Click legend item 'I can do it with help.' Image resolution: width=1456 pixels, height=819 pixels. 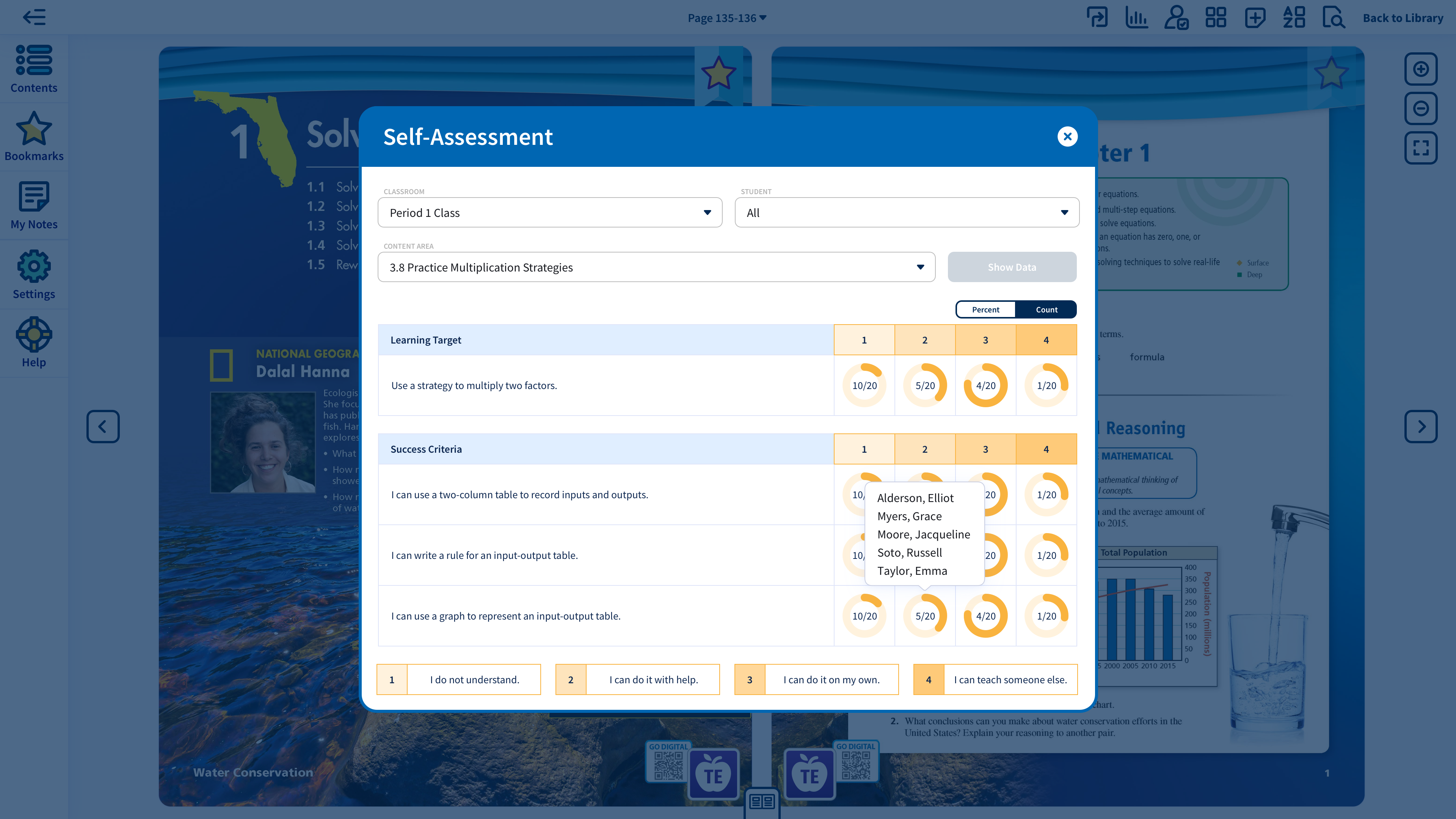[x=637, y=679]
